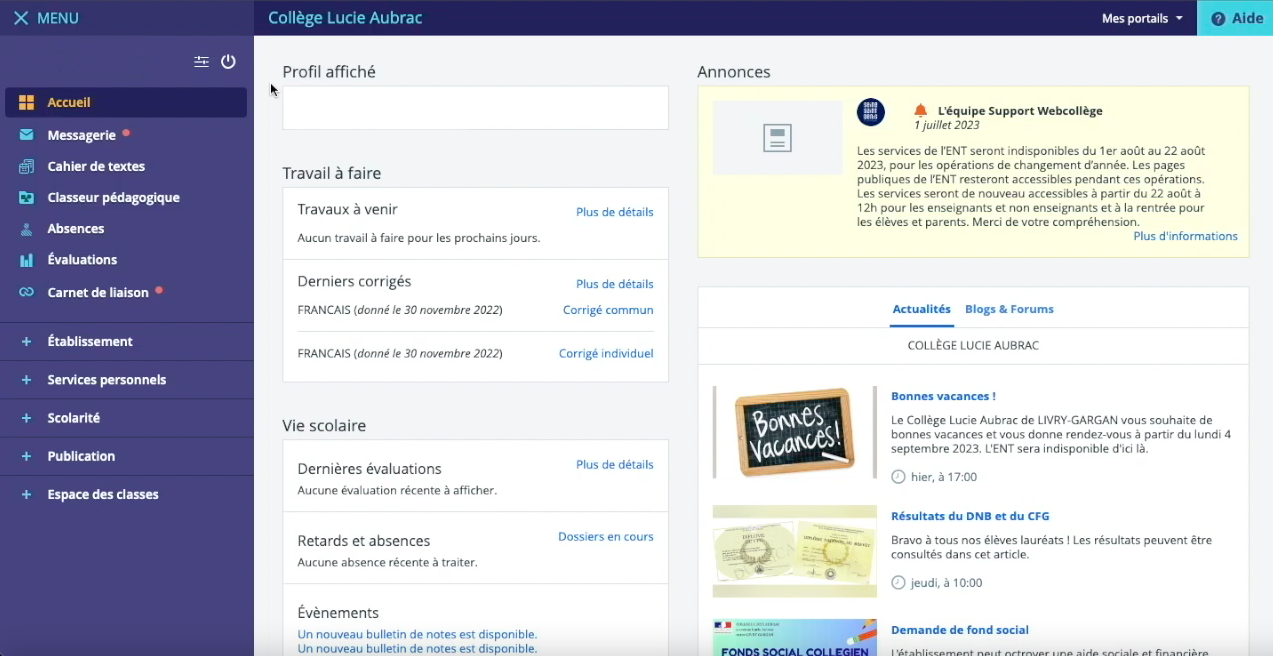Image resolution: width=1273 pixels, height=656 pixels.
Task: Click the settings sliders icon in sidebar
Action: coord(201,61)
